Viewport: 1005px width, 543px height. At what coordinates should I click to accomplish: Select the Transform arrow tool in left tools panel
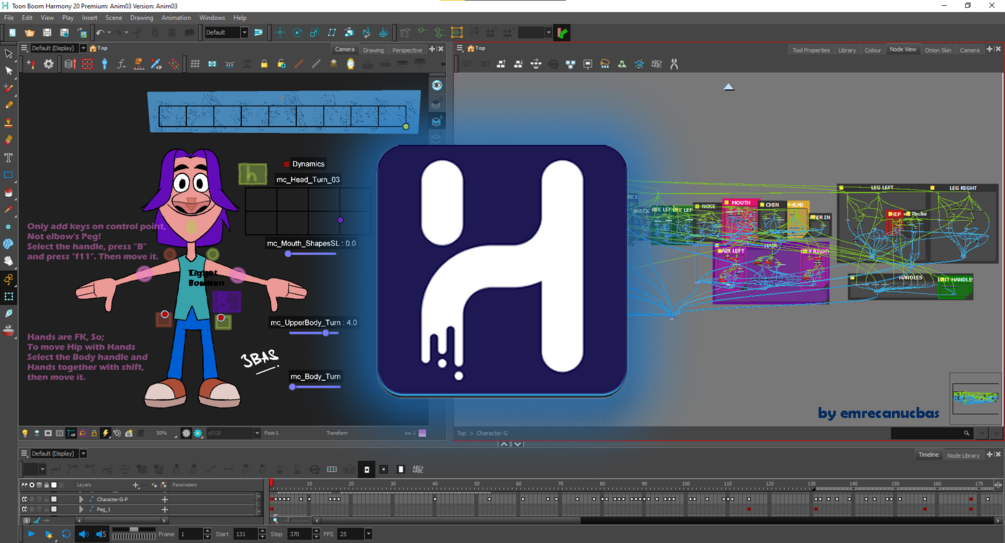tap(8, 53)
